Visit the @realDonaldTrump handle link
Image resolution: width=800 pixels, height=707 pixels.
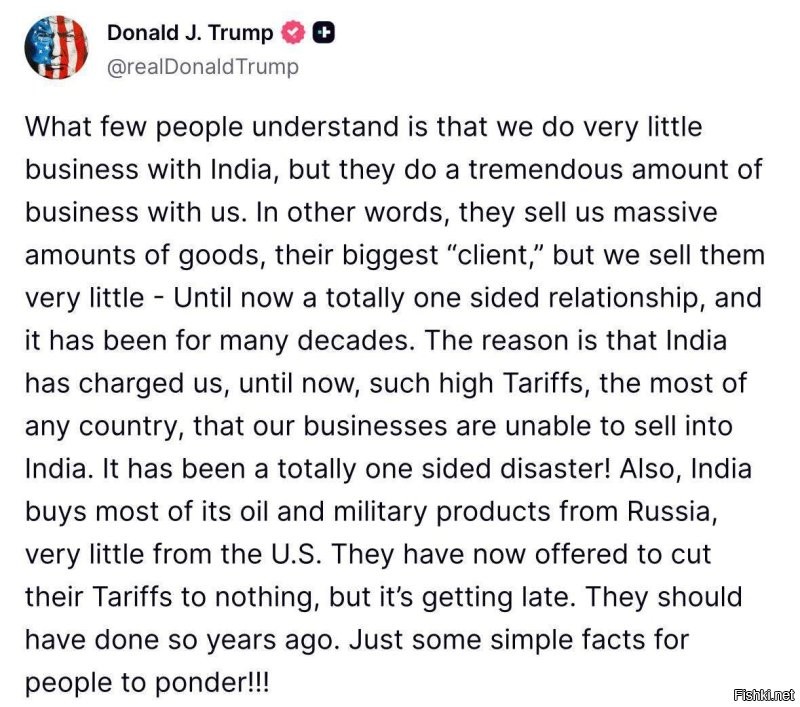(203, 67)
